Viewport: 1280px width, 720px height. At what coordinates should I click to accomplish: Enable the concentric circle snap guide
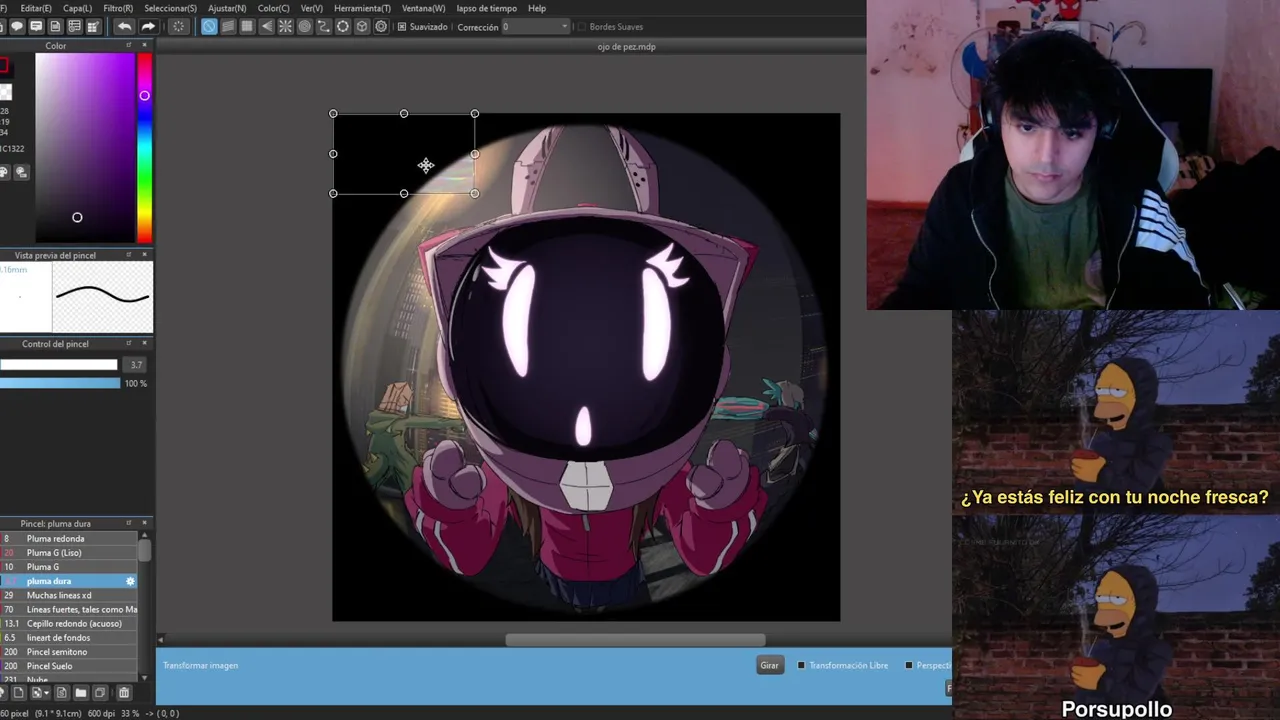click(x=304, y=27)
